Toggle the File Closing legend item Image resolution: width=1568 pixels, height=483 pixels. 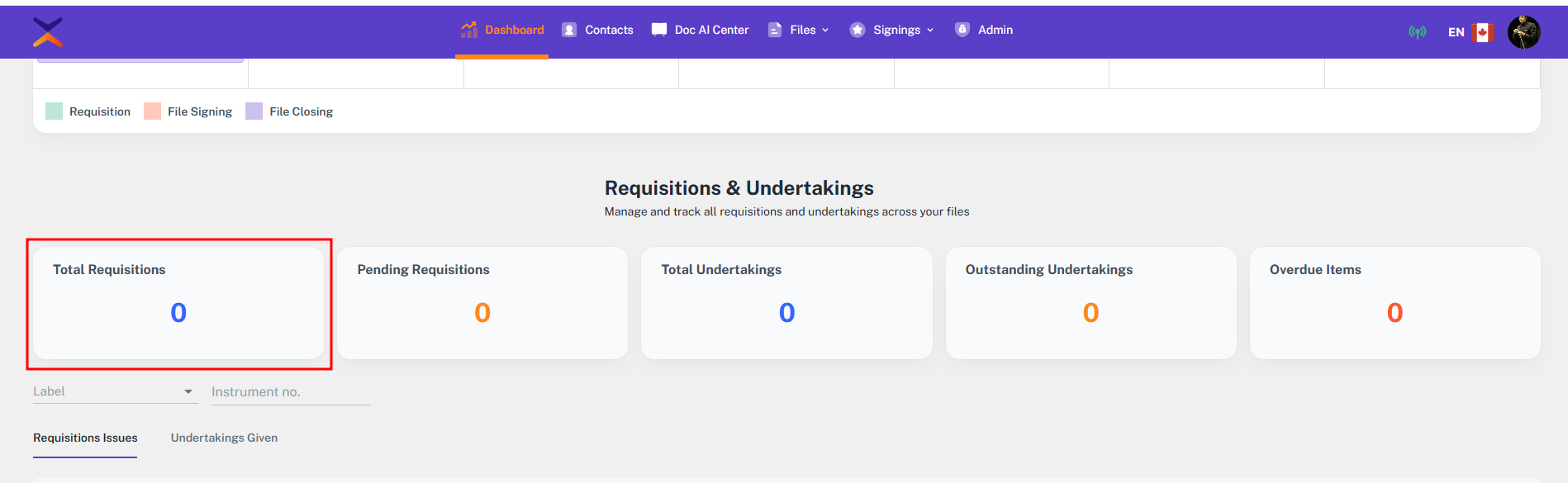tap(290, 111)
